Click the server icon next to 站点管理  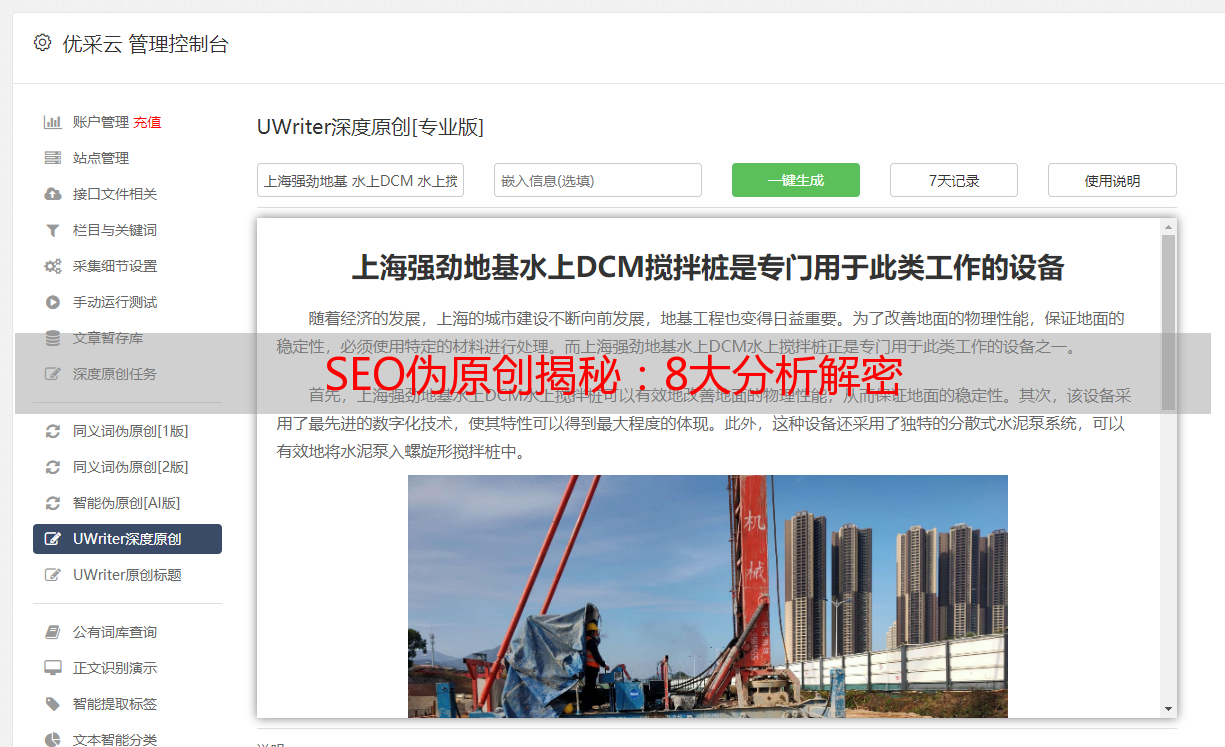pyautogui.click(x=53, y=158)
